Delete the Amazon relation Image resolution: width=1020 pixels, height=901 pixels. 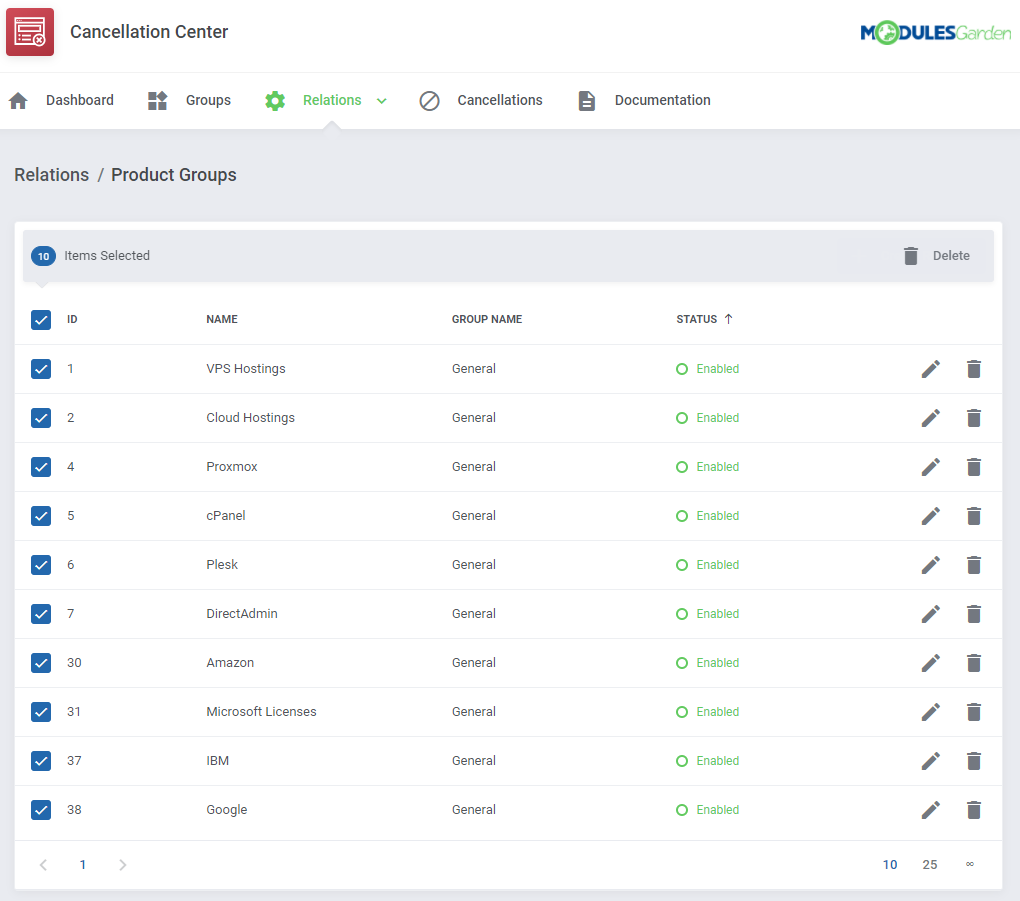pyautogui.click(x=974, y=663)
